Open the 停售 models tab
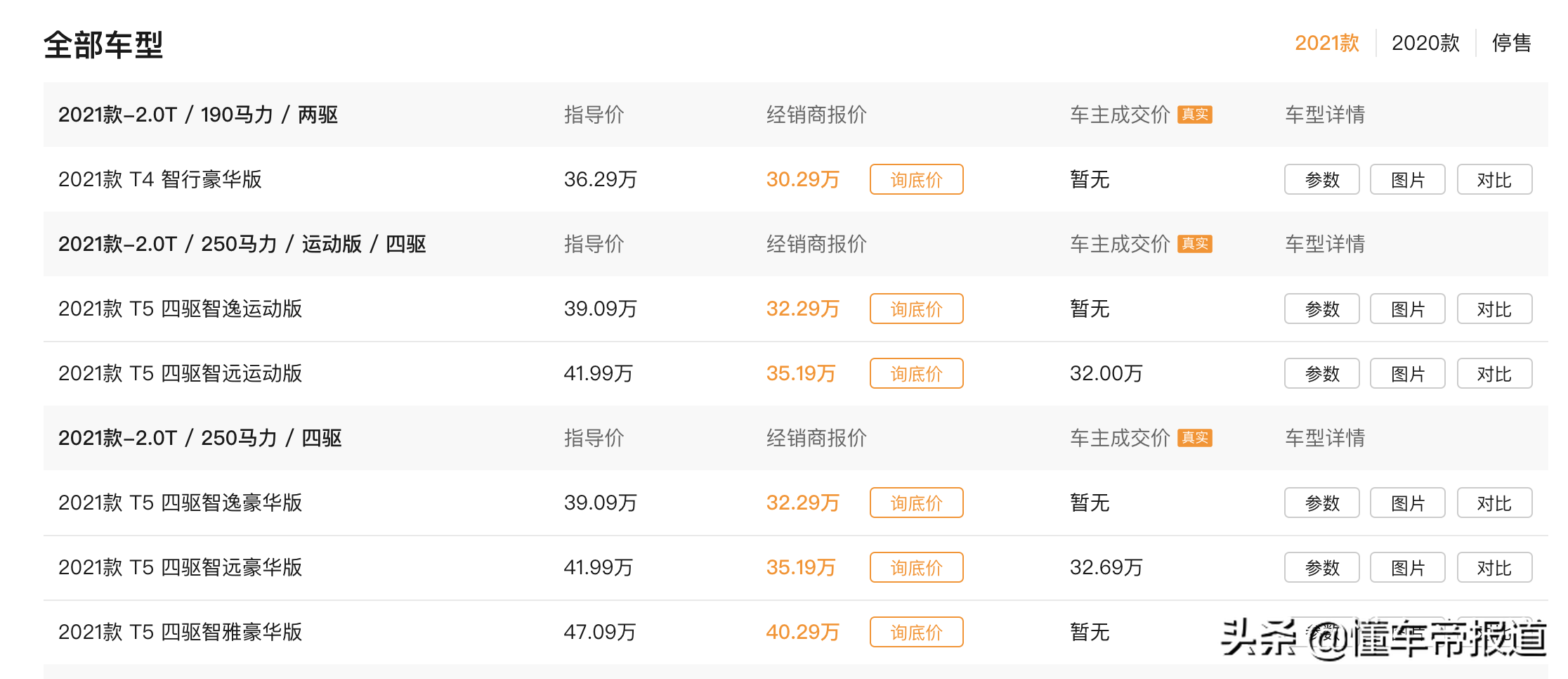The height and width of the screenshot is (679, 1568). (1512, 43)
